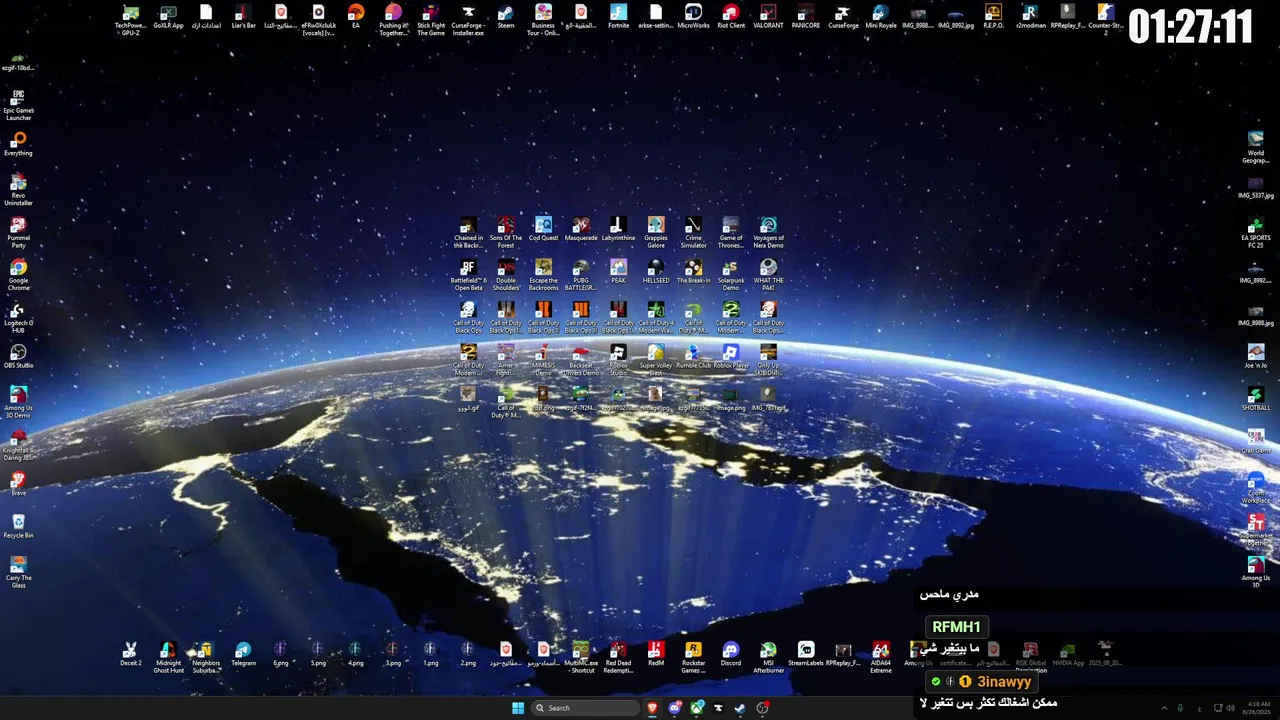Launch VALORANT desktop icon
Image resolution: width=1280 pixels, height=720 pixels.
(768, 17)
